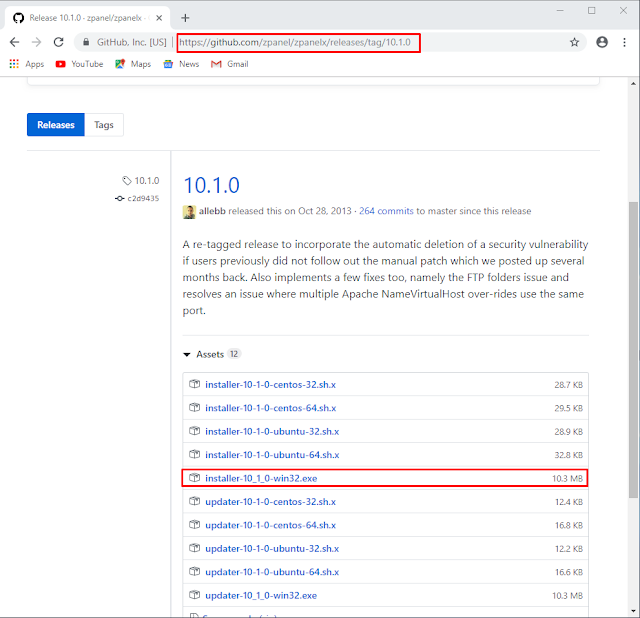Select the Release 10.1.0 browser tab
This screenshot has height=618, width=640.
(87, 18)
